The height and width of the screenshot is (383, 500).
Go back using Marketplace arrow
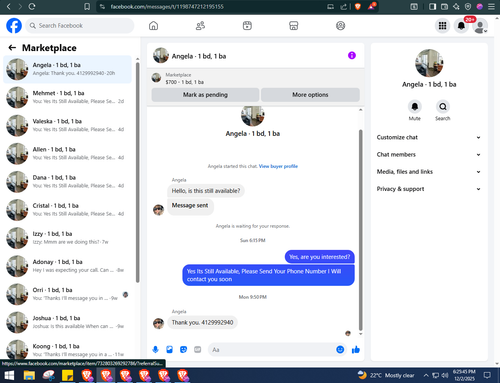[12, 48]
